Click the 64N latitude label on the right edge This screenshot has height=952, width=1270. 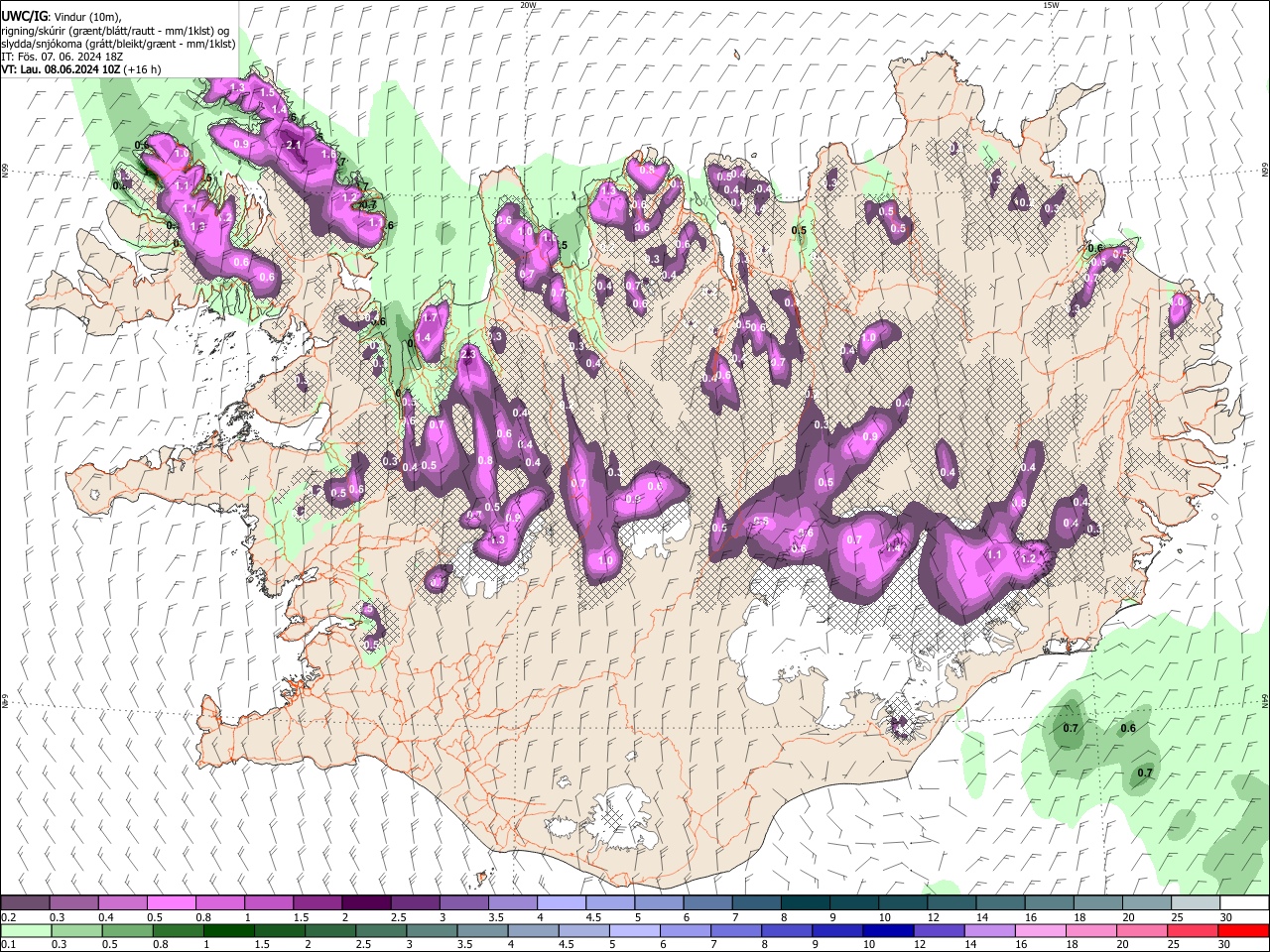pos(1265,699)
